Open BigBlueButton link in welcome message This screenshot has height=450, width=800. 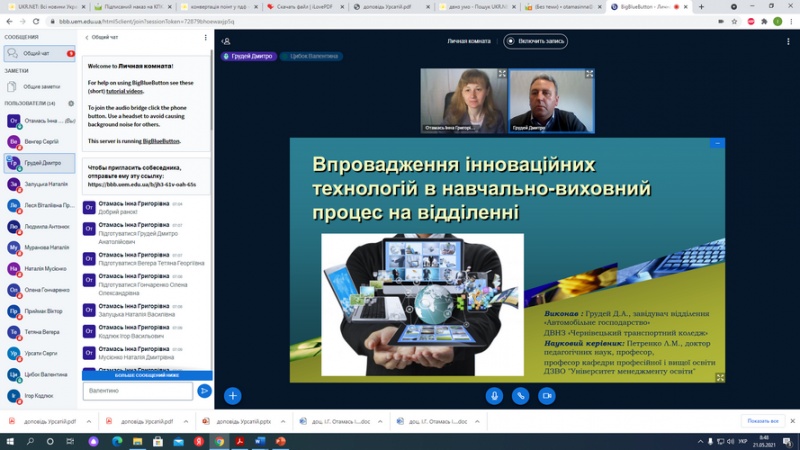pyautogui.click(x=161, y=141)
